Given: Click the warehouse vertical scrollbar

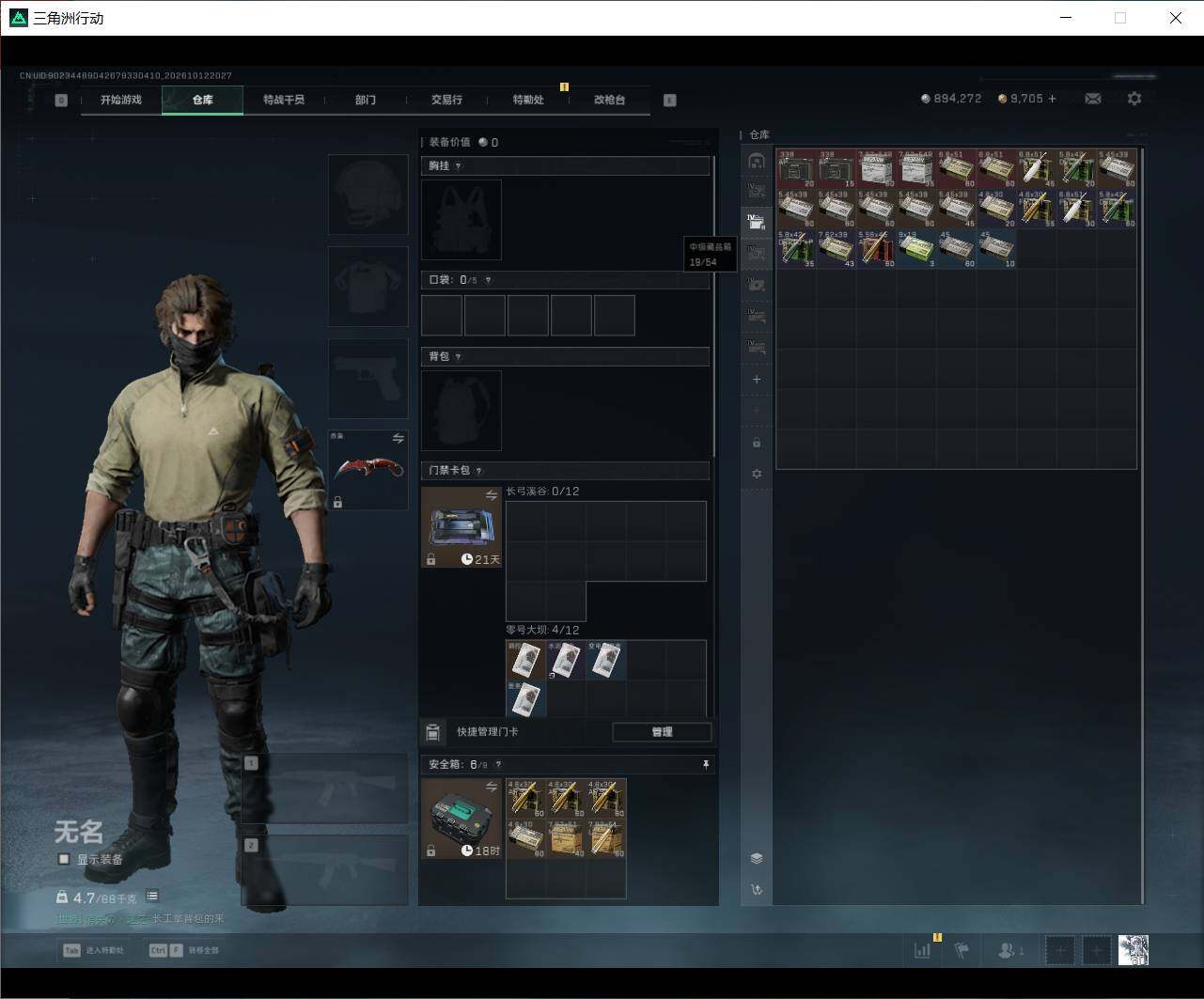Looking at the screenshot, I should (1143, 524).
